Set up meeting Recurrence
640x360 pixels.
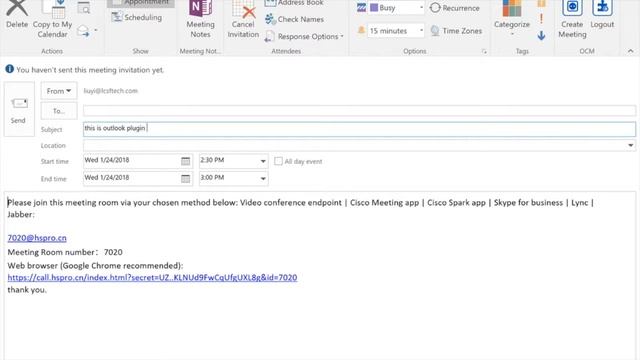point(455,8)
